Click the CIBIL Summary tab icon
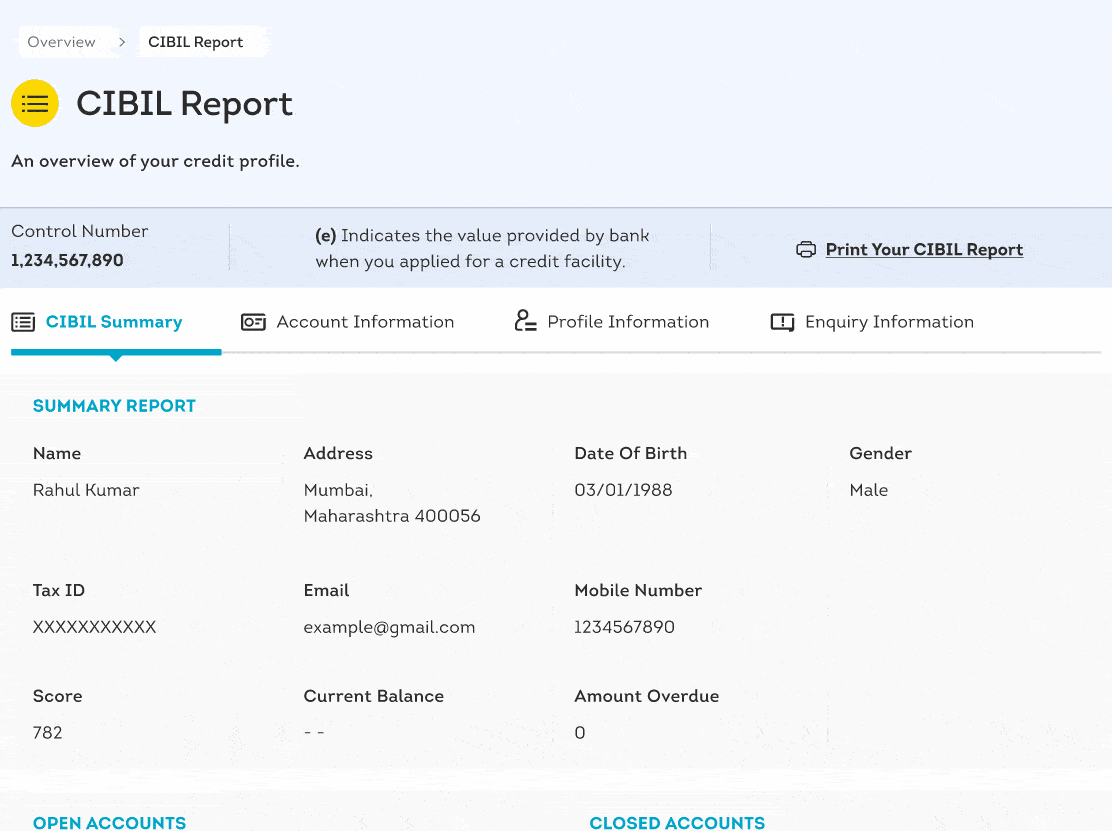This screenshot has width=1112, height=831. (23, 323)
